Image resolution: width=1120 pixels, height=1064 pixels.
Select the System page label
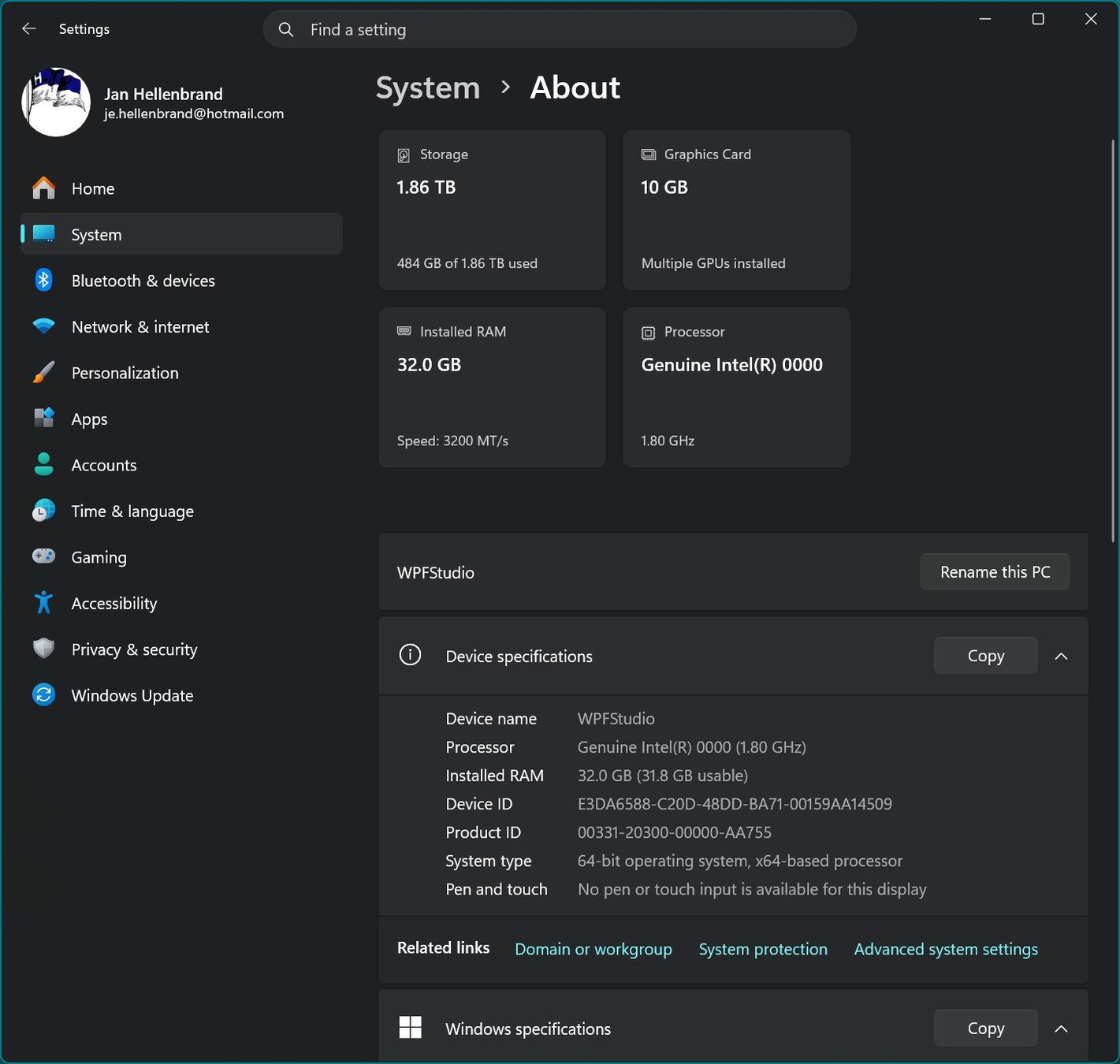96,235
